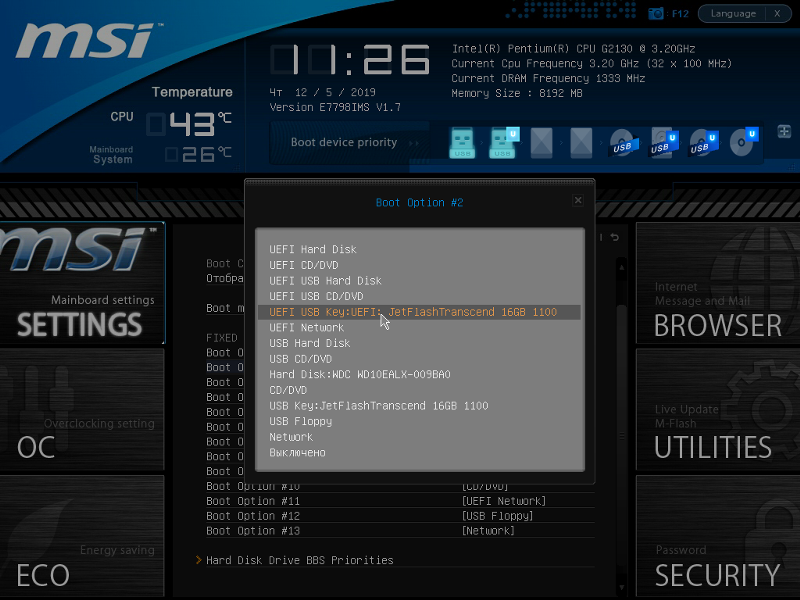Select USB Floppy option

pos(419,421)
